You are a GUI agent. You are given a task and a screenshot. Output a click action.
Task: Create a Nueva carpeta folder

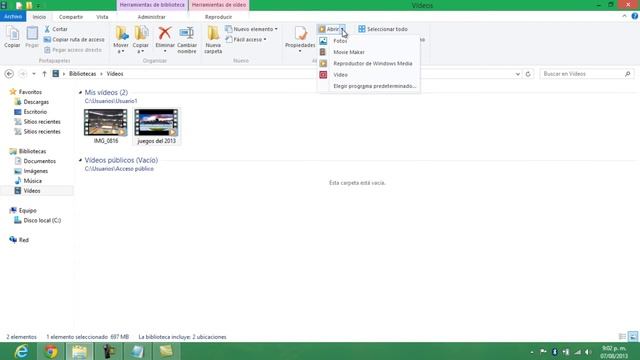(213, 40)
